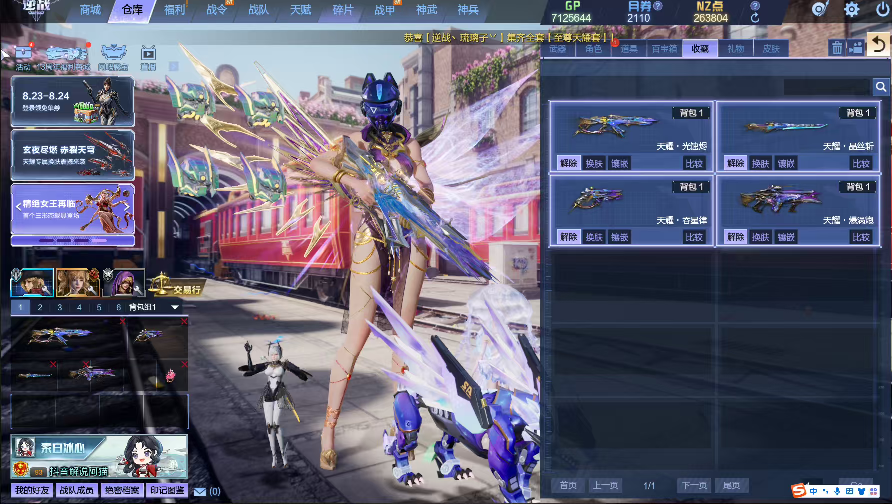
Task: Remove rifle from first backpack slot
Action: pyautogui.click(x=122, y=321)
